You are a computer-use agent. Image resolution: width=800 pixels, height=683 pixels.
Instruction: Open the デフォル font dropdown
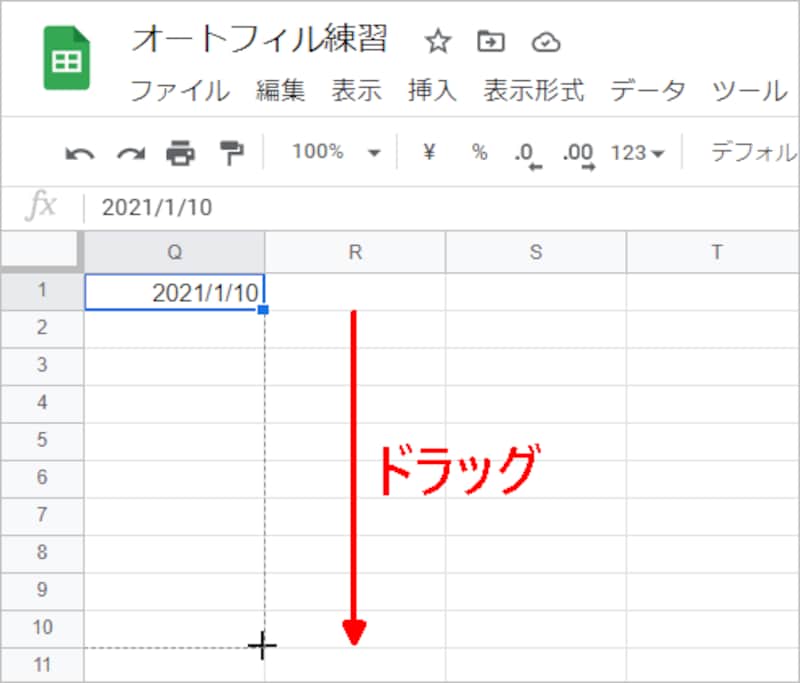[757, 151]
